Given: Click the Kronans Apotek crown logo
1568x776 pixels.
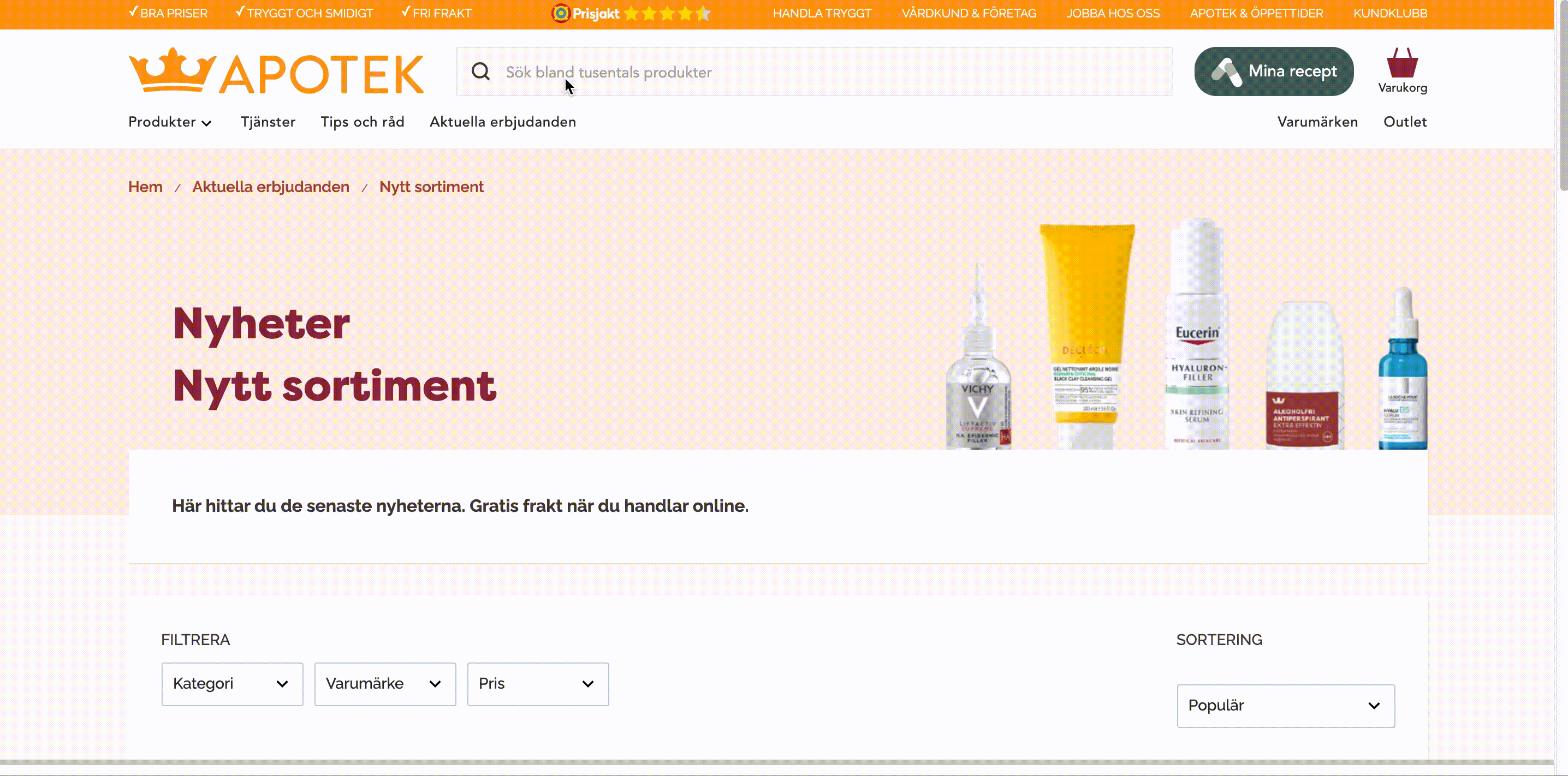Looking at the screenshot, I should click(276, 71).
